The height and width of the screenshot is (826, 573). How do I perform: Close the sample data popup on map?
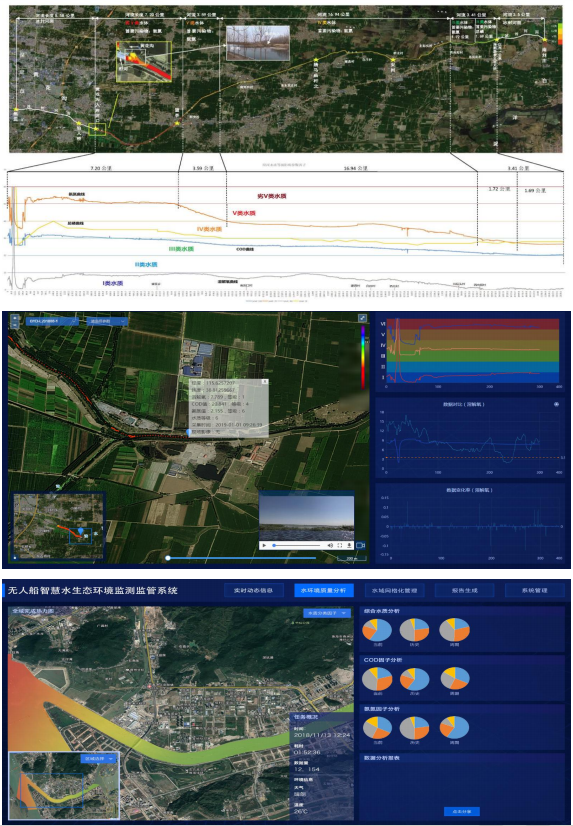(x=265, y=381)
